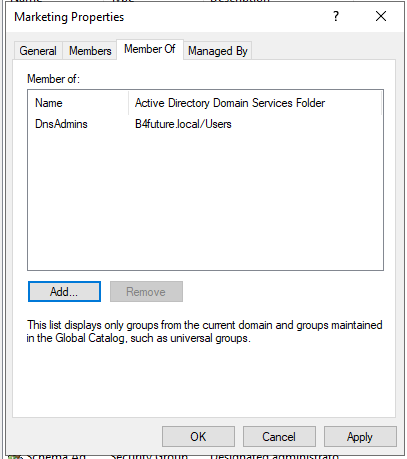Cancel the Marketing Properties dialog
Image resolution: width=407 pixels, height=459 pixels.
(279, 436)
